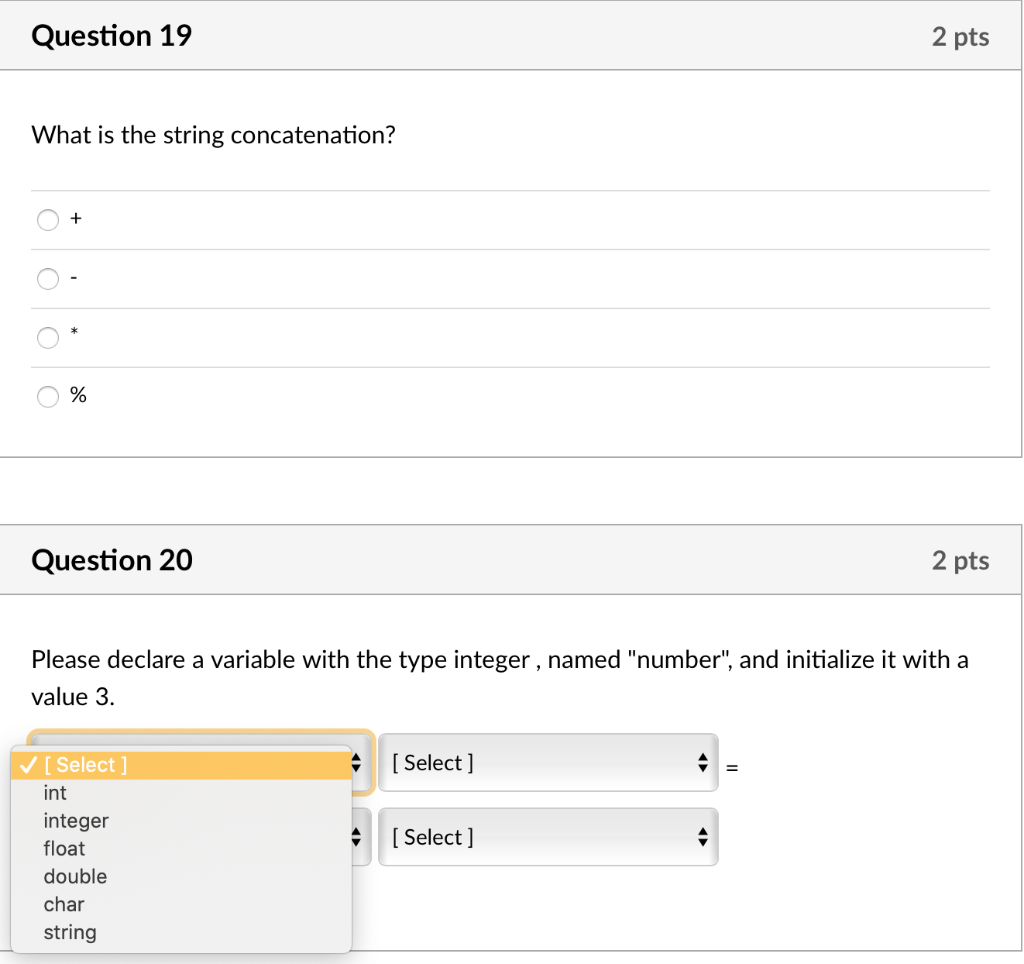The height and width of the screenshot is (964, 1024).
Task: Select the "%" radio button
Action: (47, 396)
